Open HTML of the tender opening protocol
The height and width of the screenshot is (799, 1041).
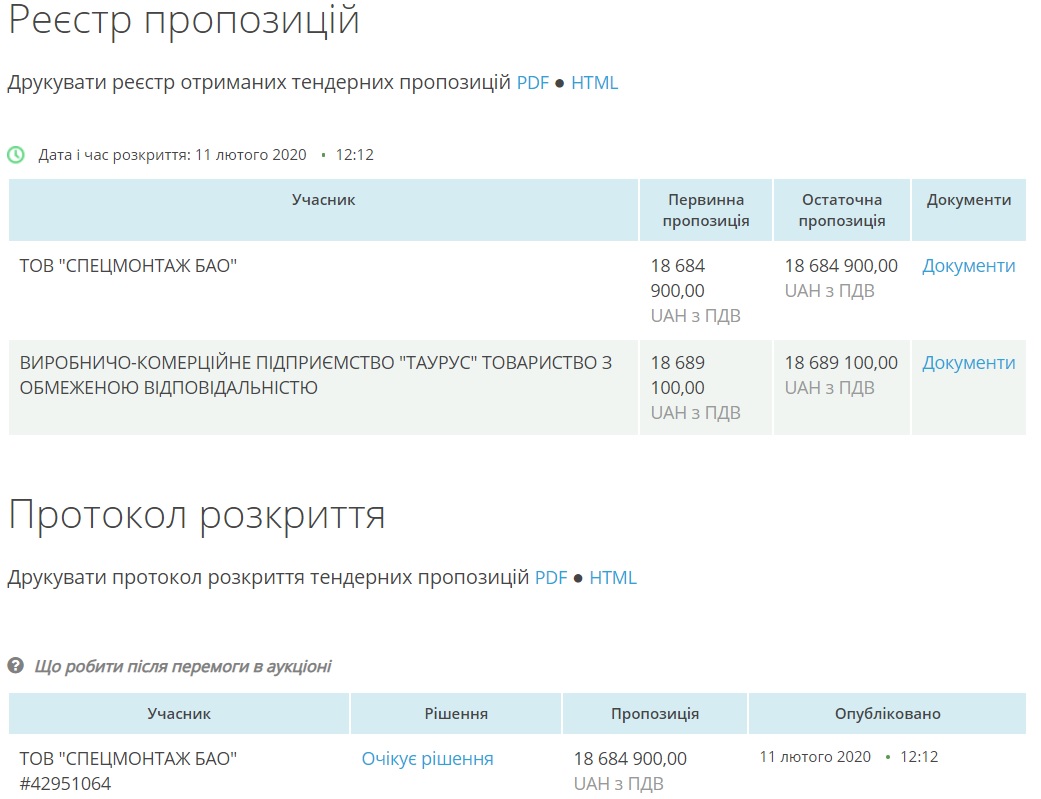tap(613, 578)
